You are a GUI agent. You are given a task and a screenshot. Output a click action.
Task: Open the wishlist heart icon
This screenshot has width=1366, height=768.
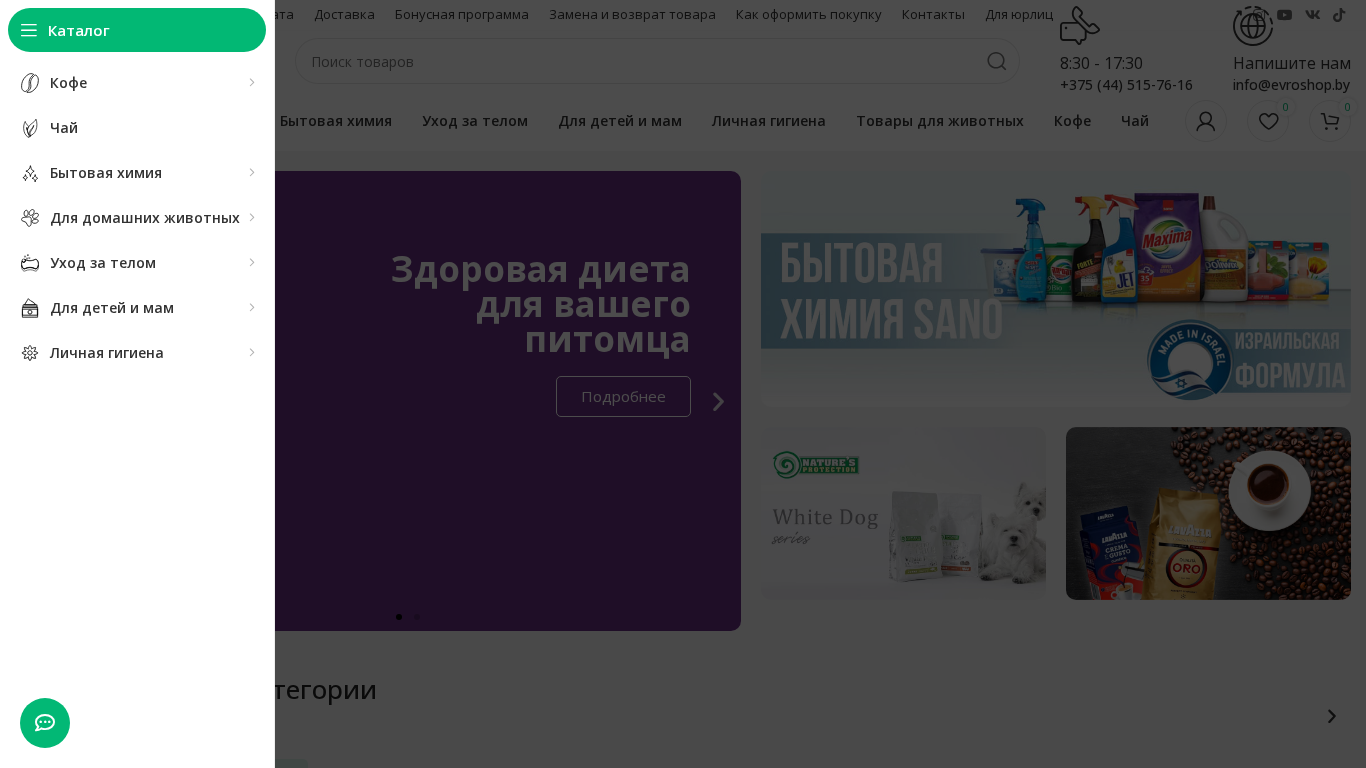pos(1268,121)
